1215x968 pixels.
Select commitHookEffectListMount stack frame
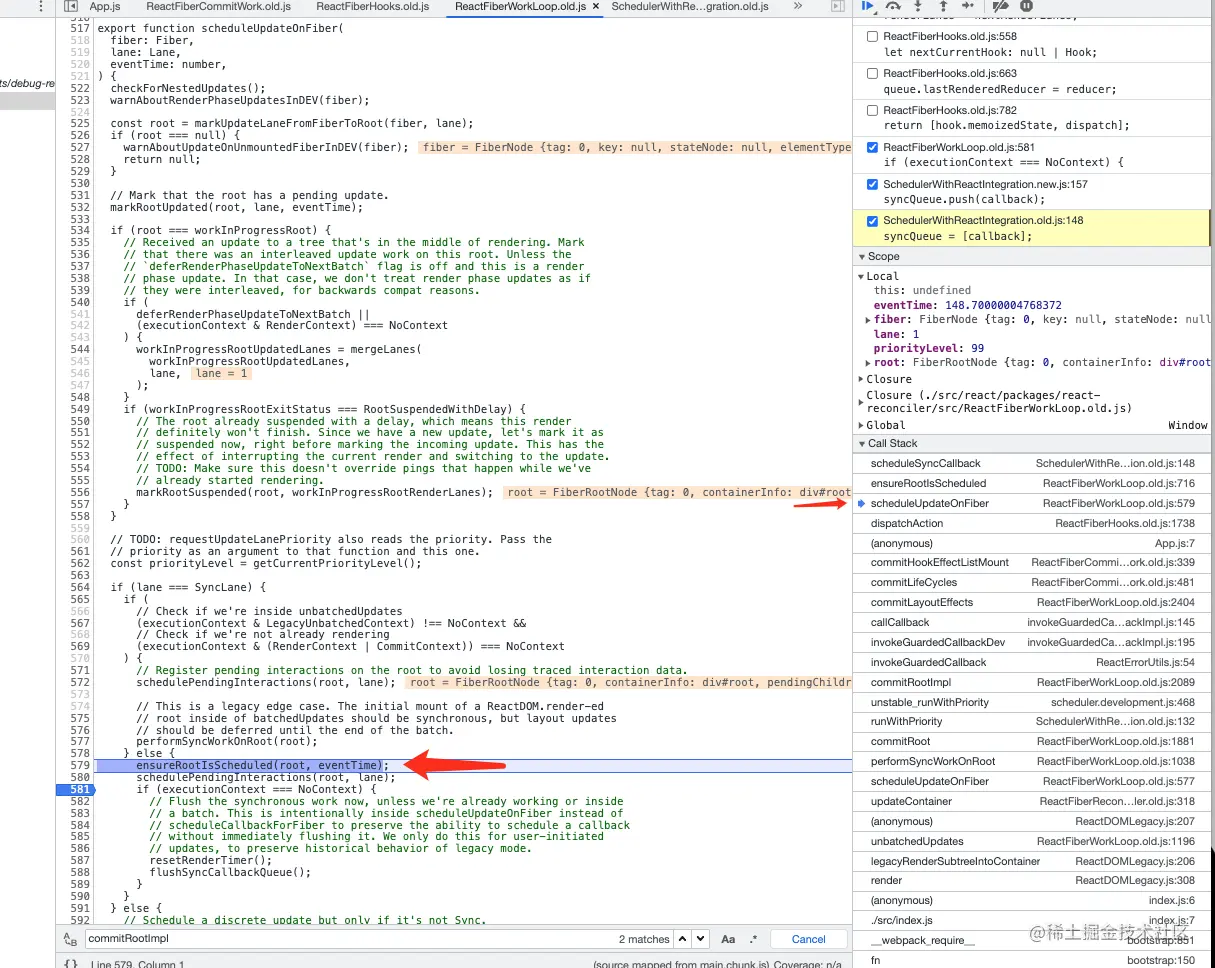(1032, 562)
